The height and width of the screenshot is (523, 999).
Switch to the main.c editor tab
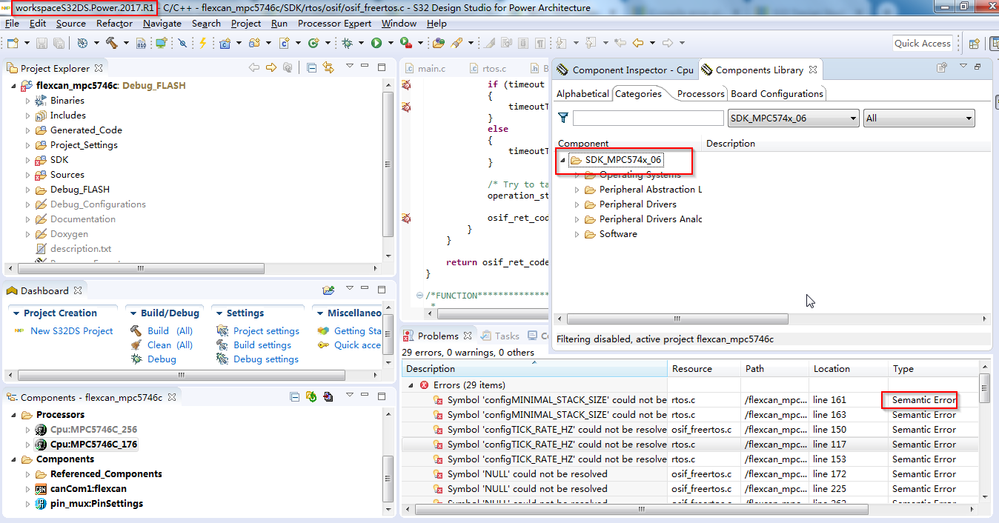[425, 68]
